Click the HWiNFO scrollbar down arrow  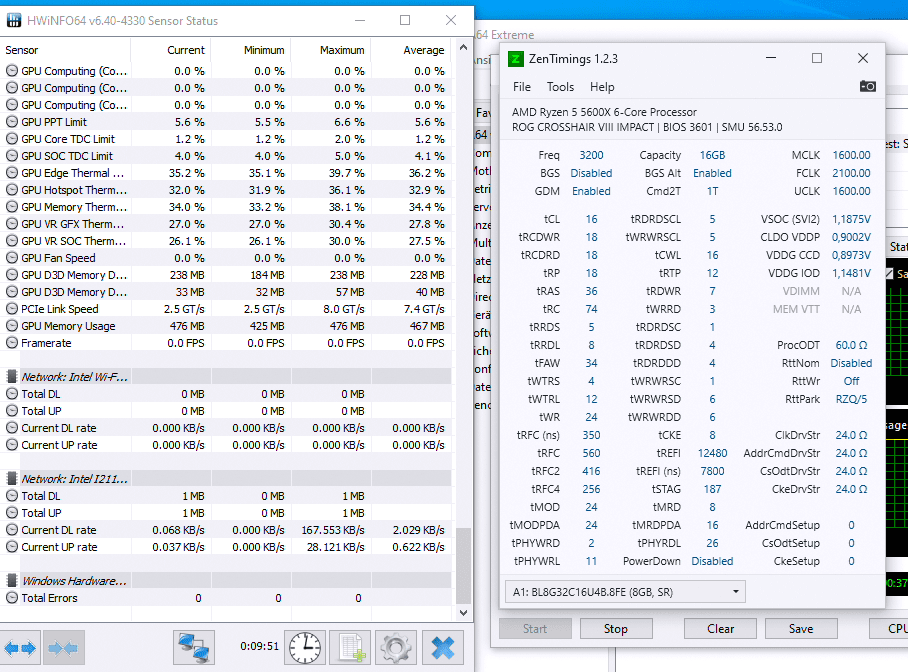point(463,612)
